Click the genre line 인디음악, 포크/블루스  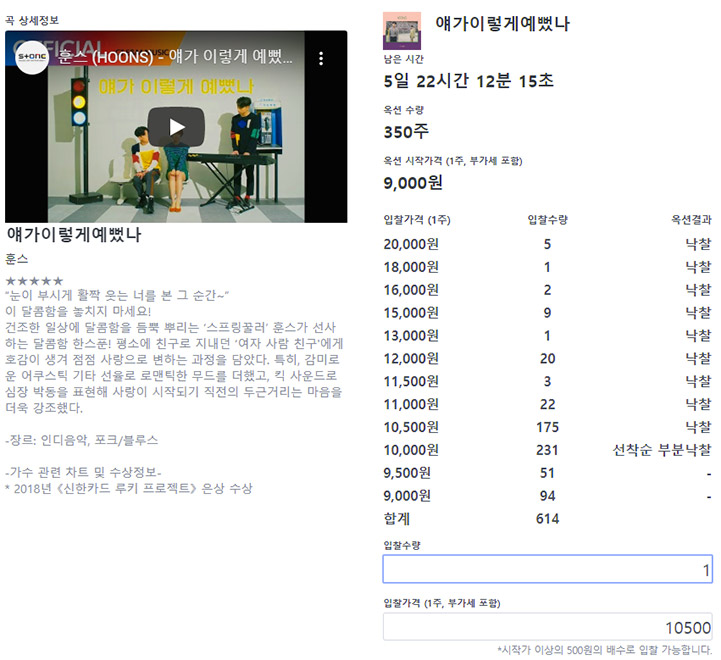click(x=82, y=440)
